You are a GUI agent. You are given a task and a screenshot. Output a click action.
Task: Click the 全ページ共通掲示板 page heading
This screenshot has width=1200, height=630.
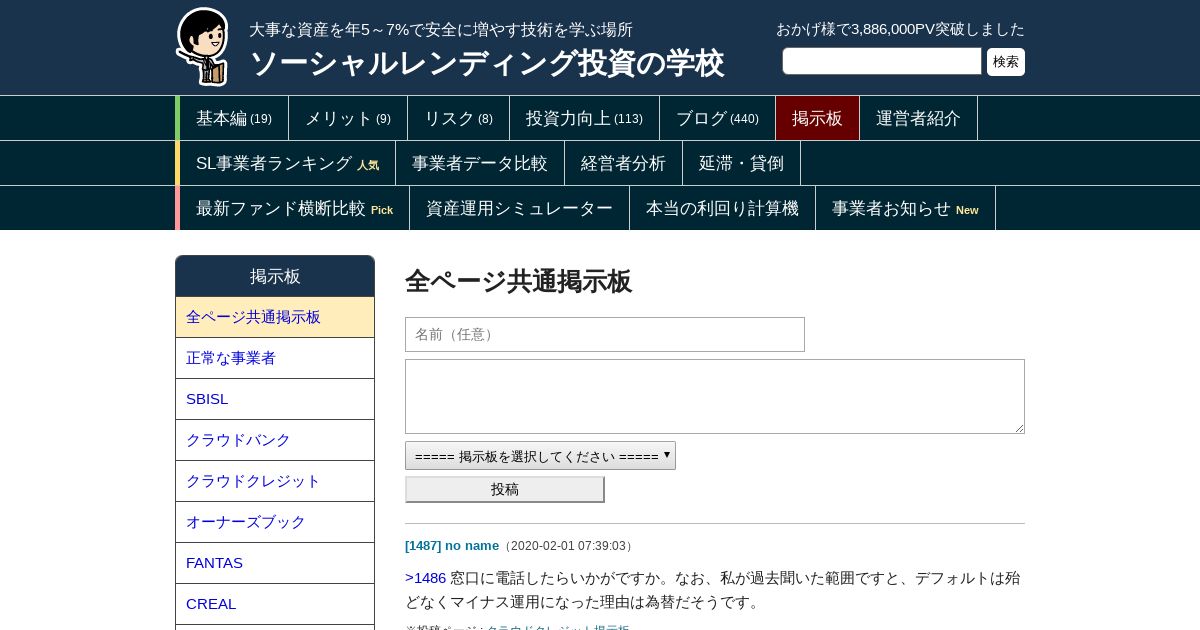[x=518, y=282]
